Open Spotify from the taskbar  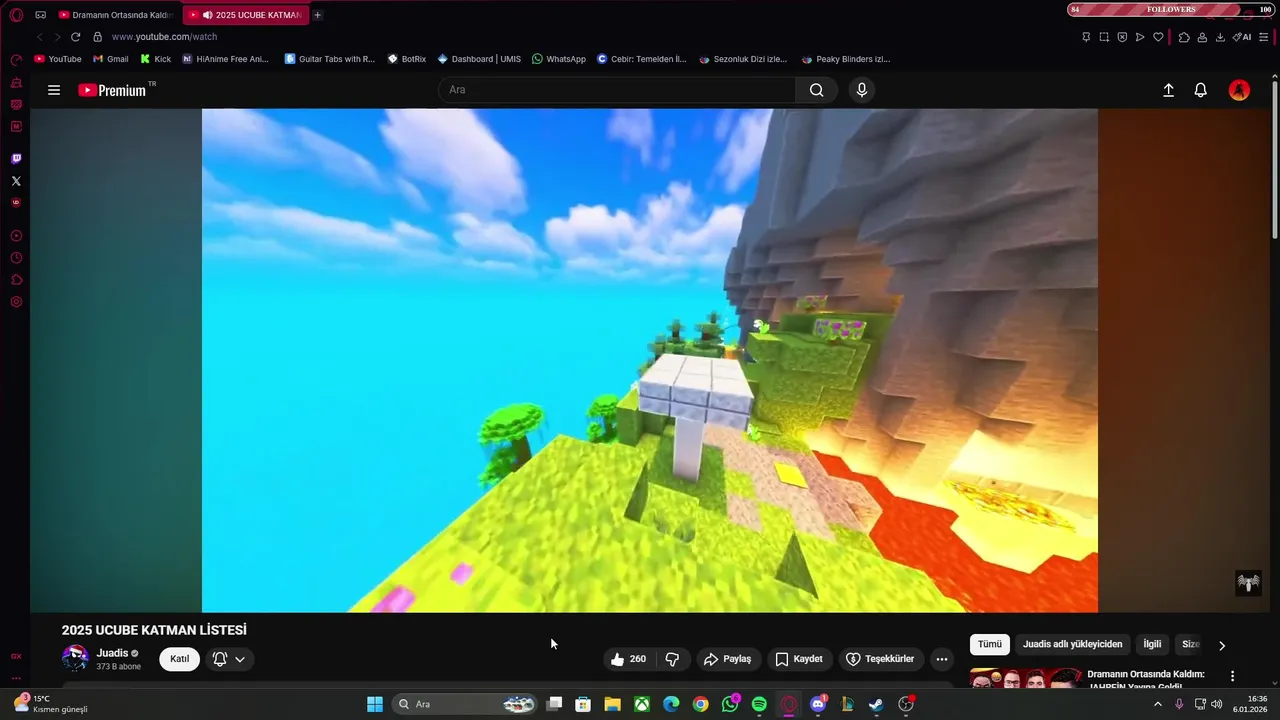coord(759,704)
